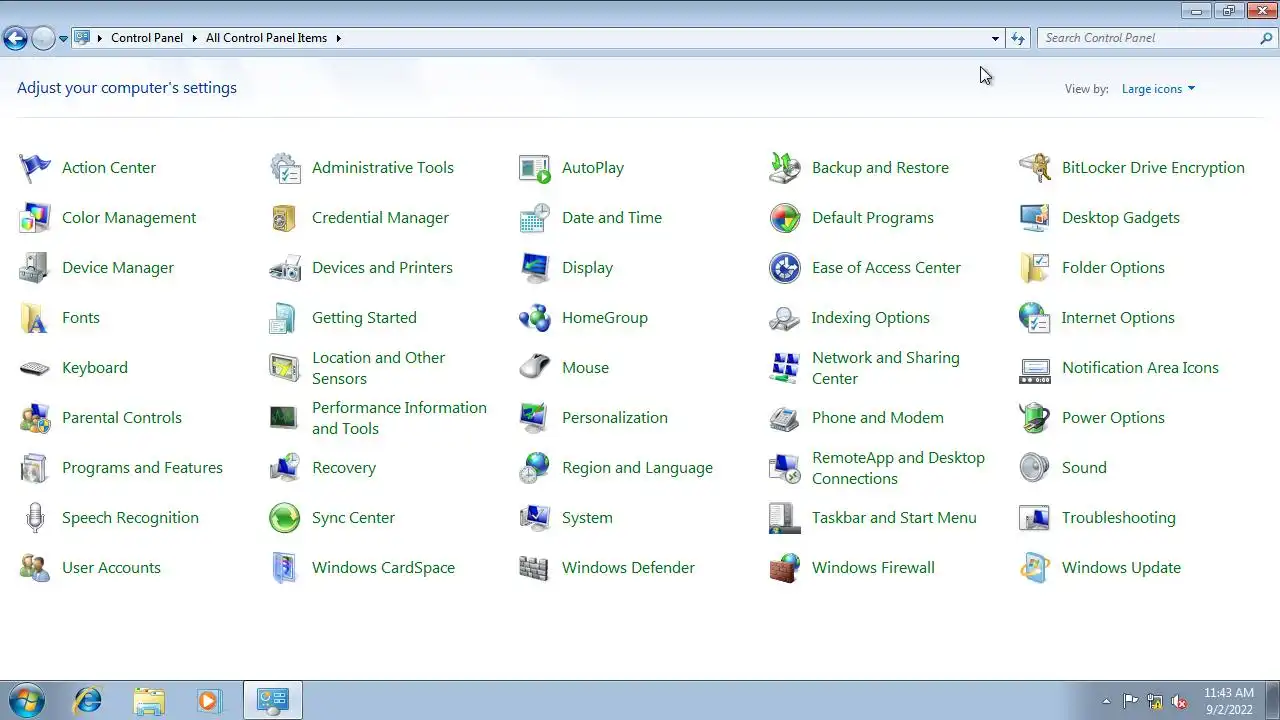Viewport: 1280px width, 720px height.
Task: Open the Desktop Gadgets icon
Action: pyautogui.click(x=1035, y=218)
